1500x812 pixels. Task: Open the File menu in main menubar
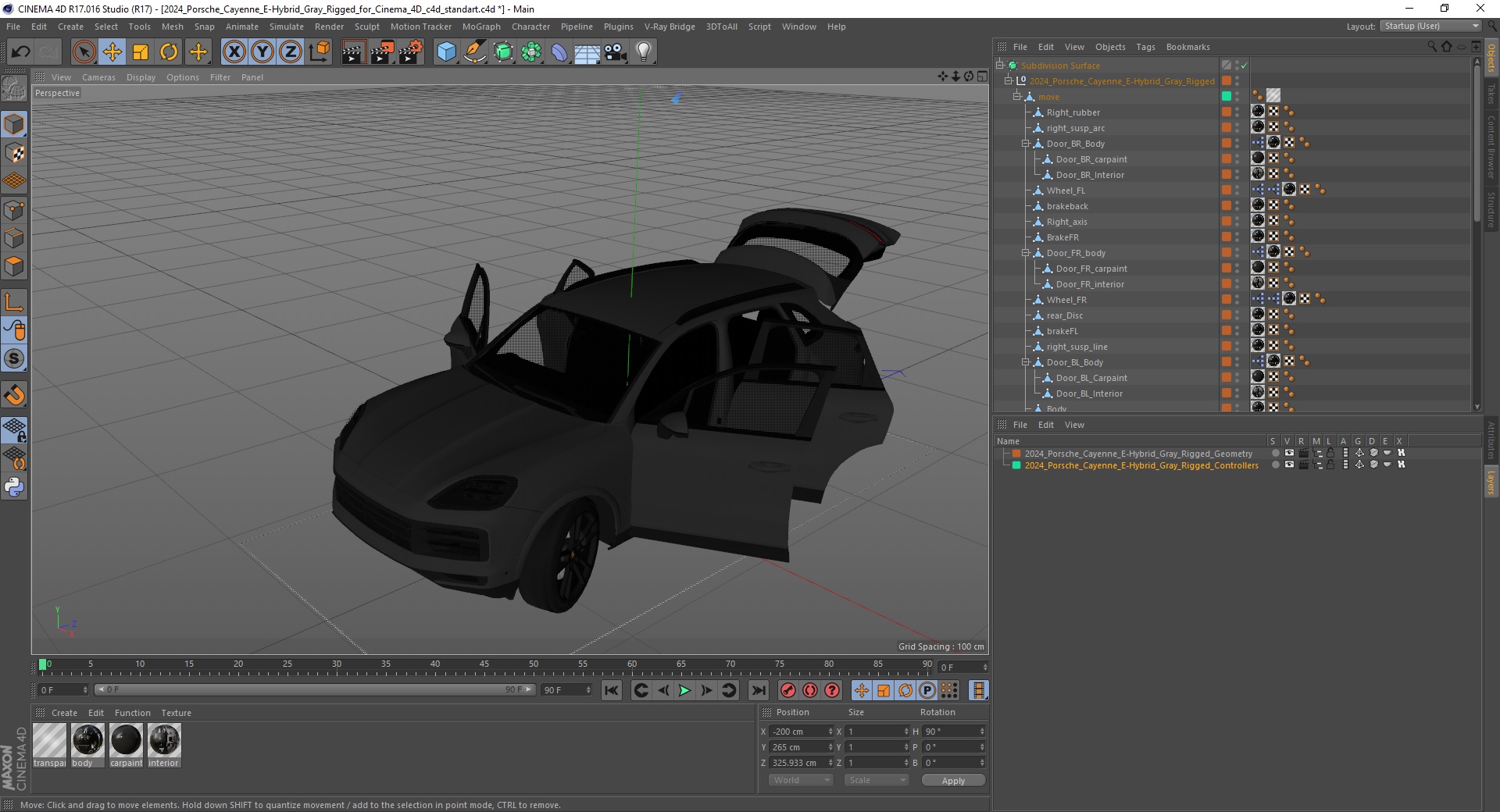coord(13,27)
